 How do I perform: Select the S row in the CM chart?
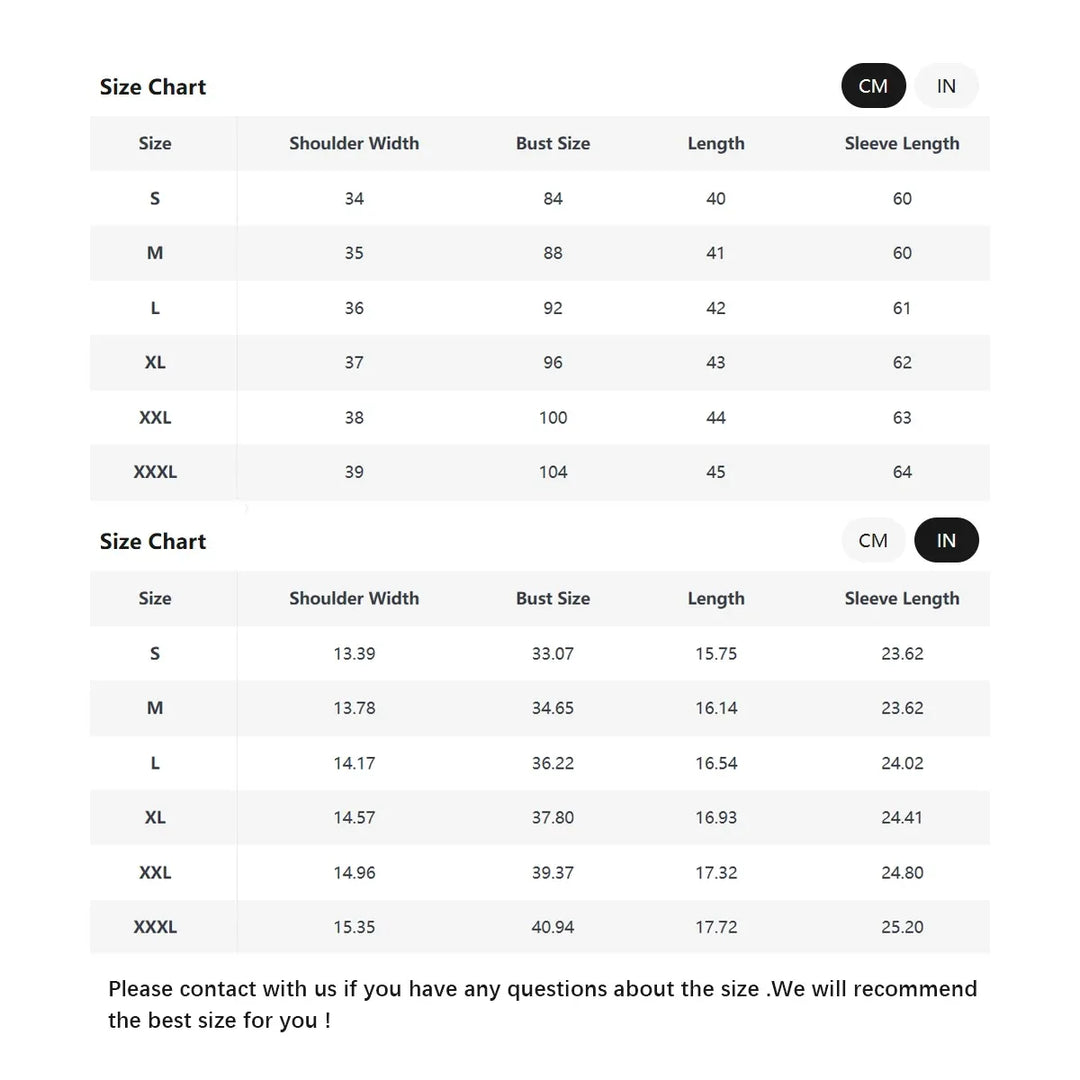[155, 198]
